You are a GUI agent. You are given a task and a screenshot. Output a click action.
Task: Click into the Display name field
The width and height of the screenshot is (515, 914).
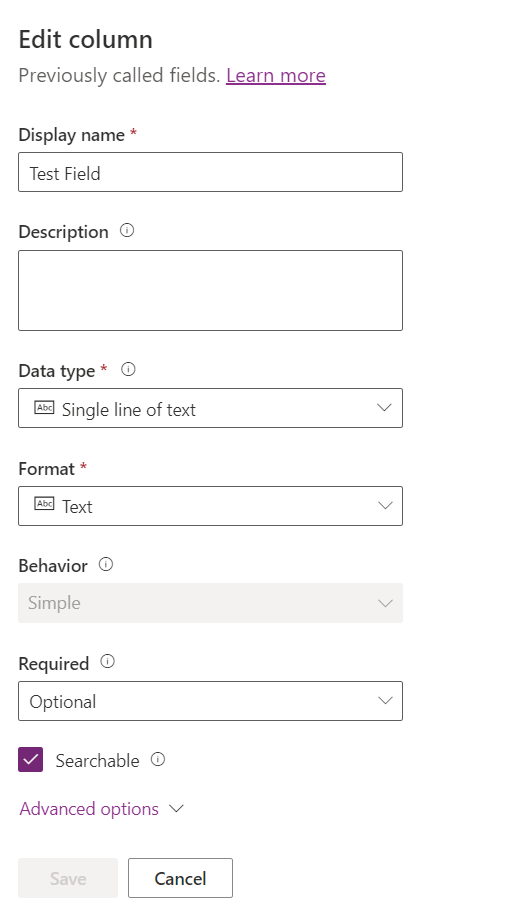click(210, 172)
